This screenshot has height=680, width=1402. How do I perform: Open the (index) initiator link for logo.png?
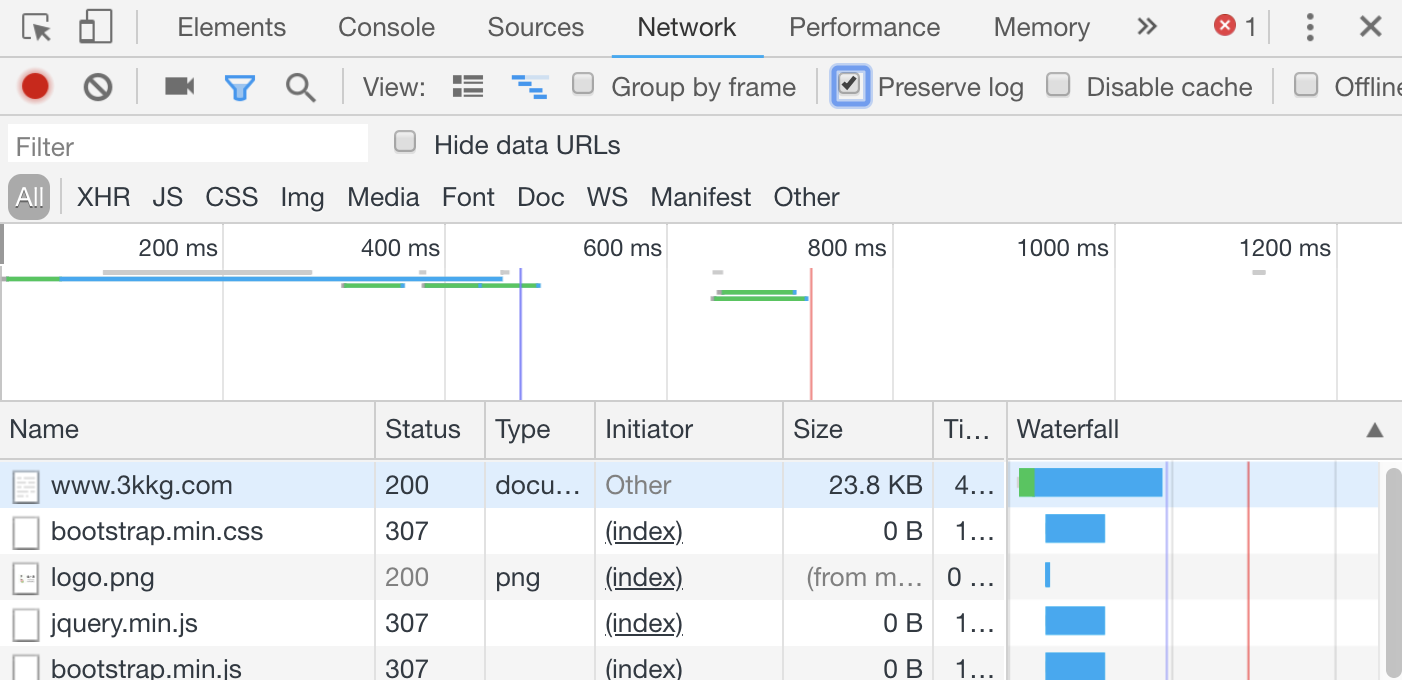[x=644, y=577]
